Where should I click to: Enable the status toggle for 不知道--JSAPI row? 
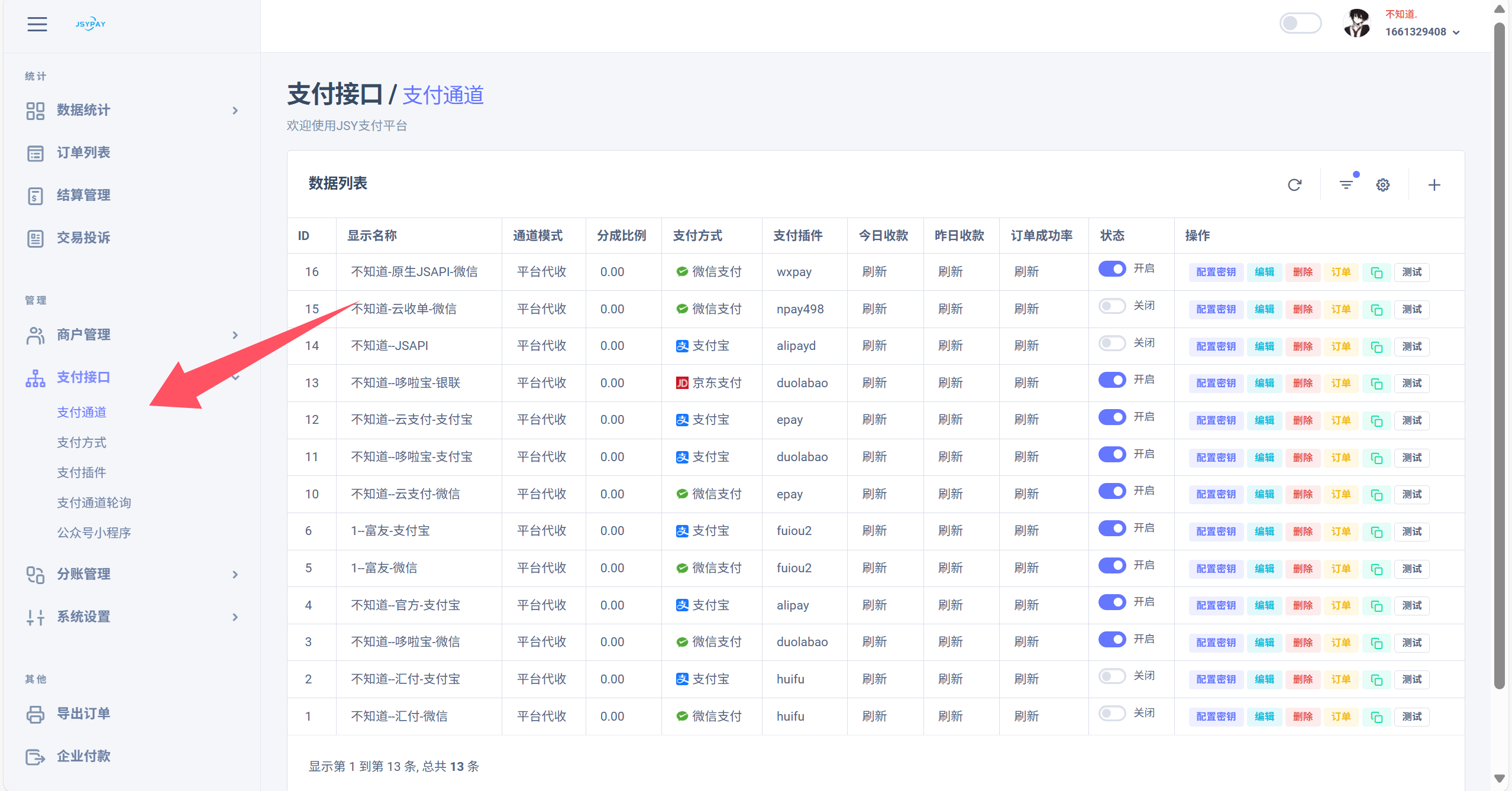[x=1112, y=343]
